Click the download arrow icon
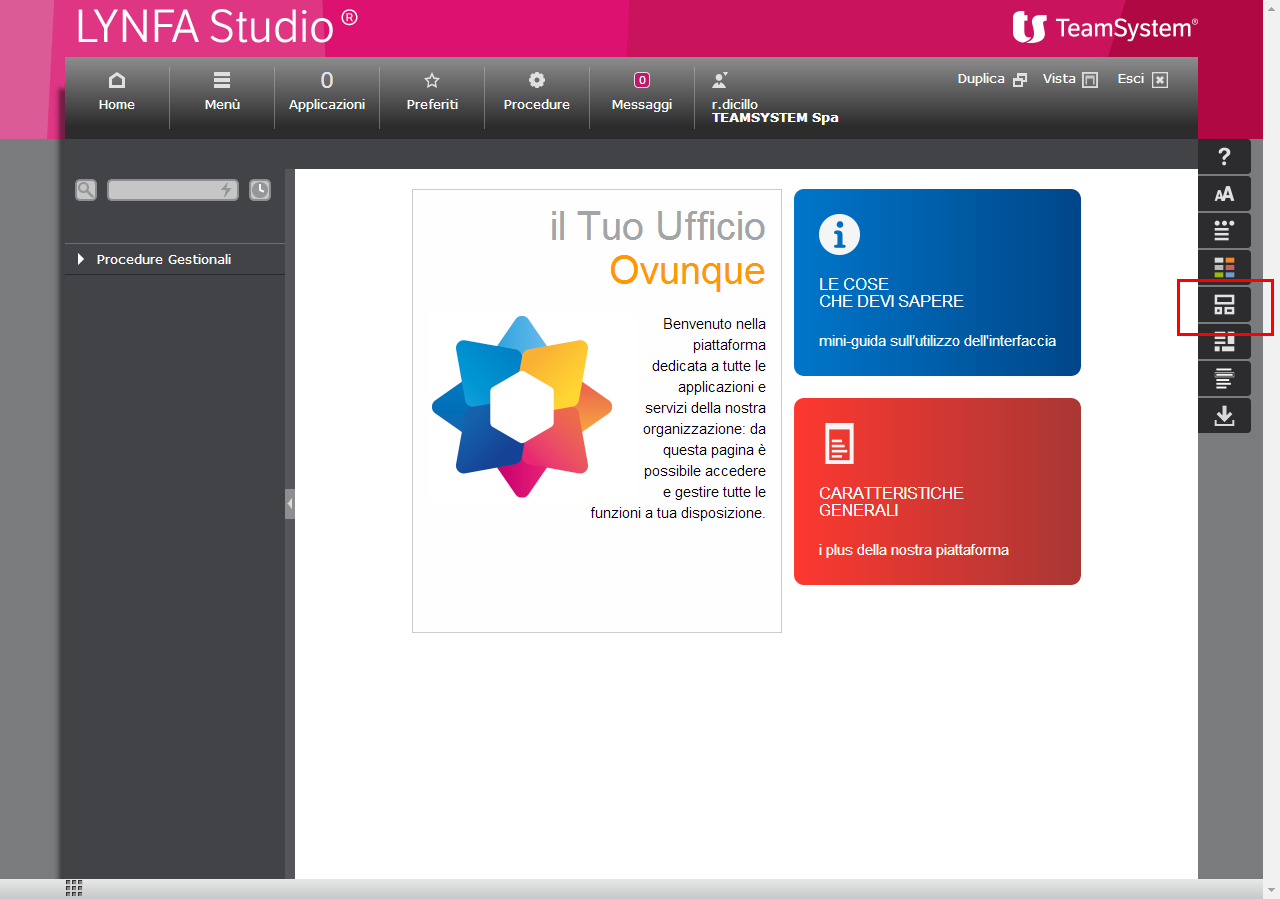The width and height of the screenshot is (1280, 899). tap(1224, 416)
